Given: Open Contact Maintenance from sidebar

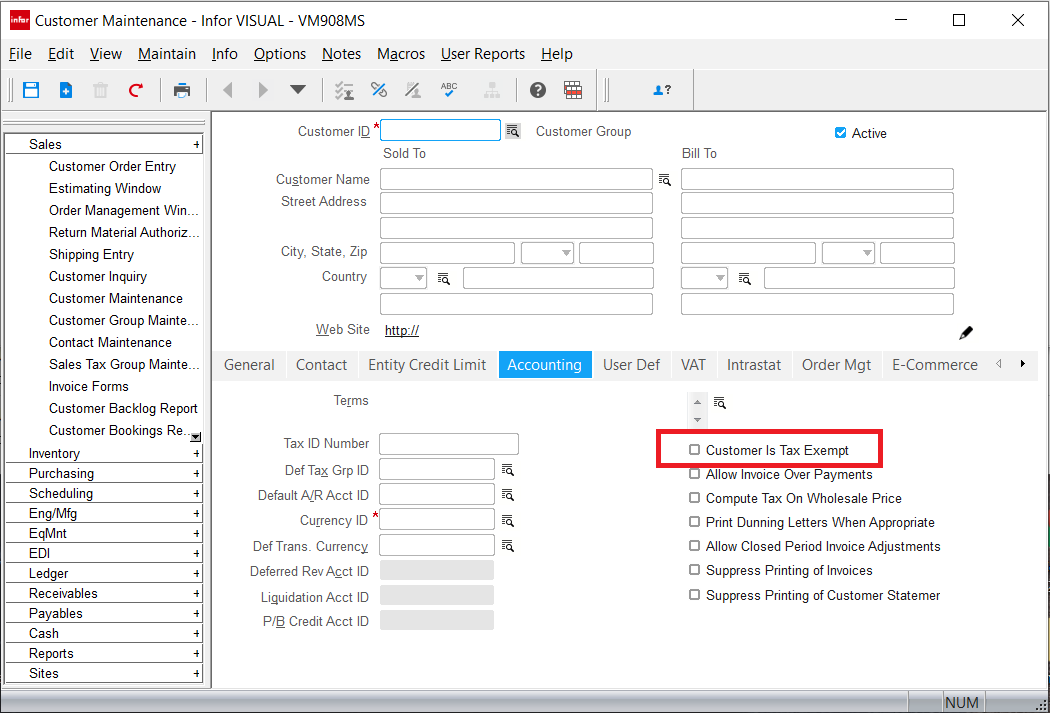Looking at the screenshot, I should pos(110,342).
